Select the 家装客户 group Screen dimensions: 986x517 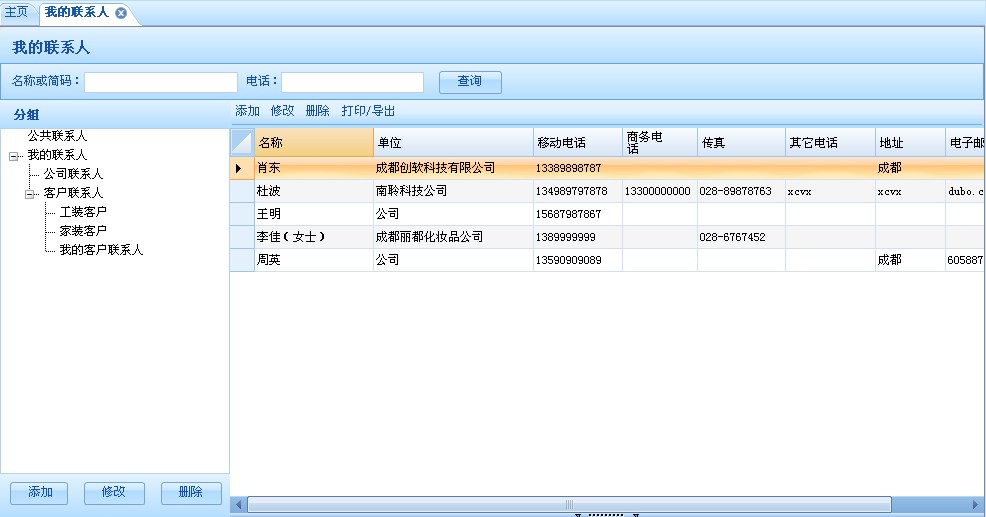click(83, 231)
